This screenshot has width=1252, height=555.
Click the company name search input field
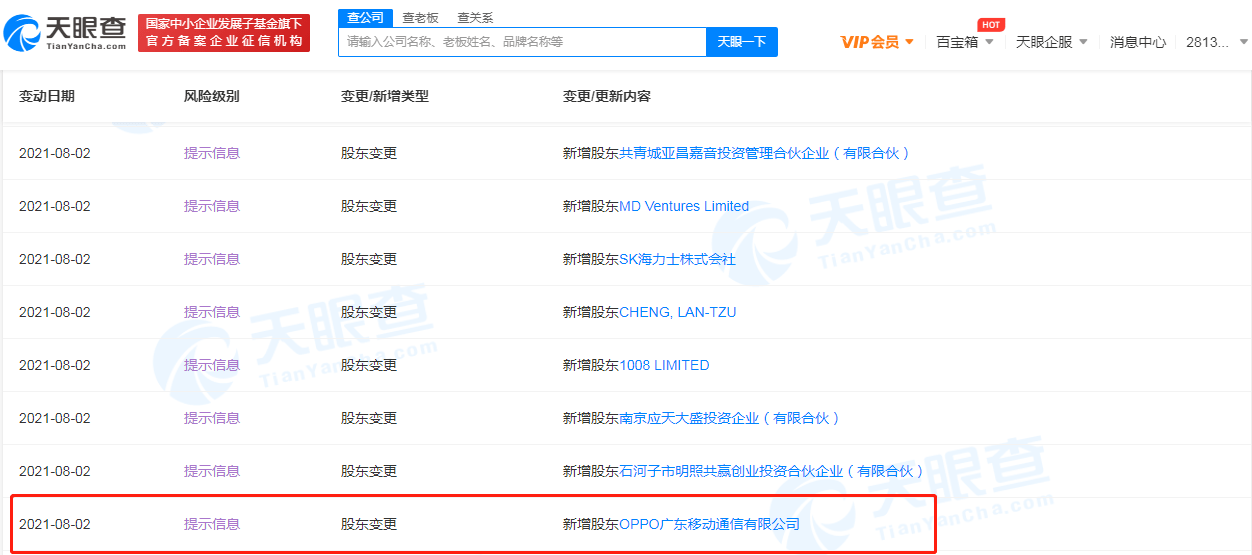coord(522,42)
